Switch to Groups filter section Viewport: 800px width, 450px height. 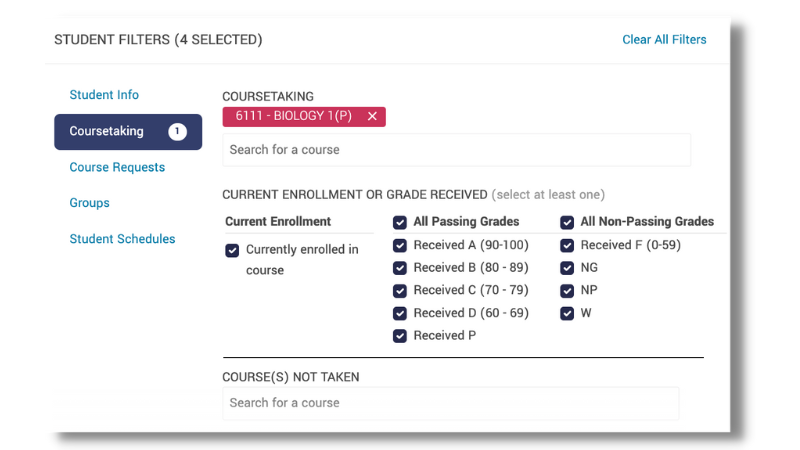coord(89,203)
